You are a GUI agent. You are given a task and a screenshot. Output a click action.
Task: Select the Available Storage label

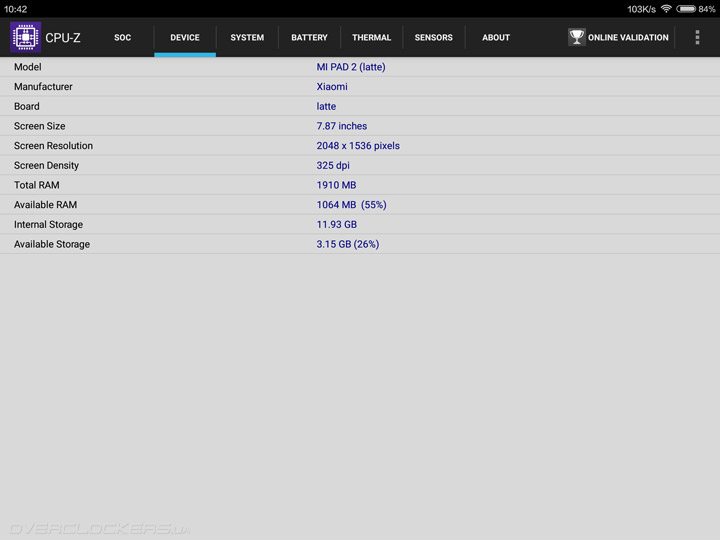coord(52,245)
